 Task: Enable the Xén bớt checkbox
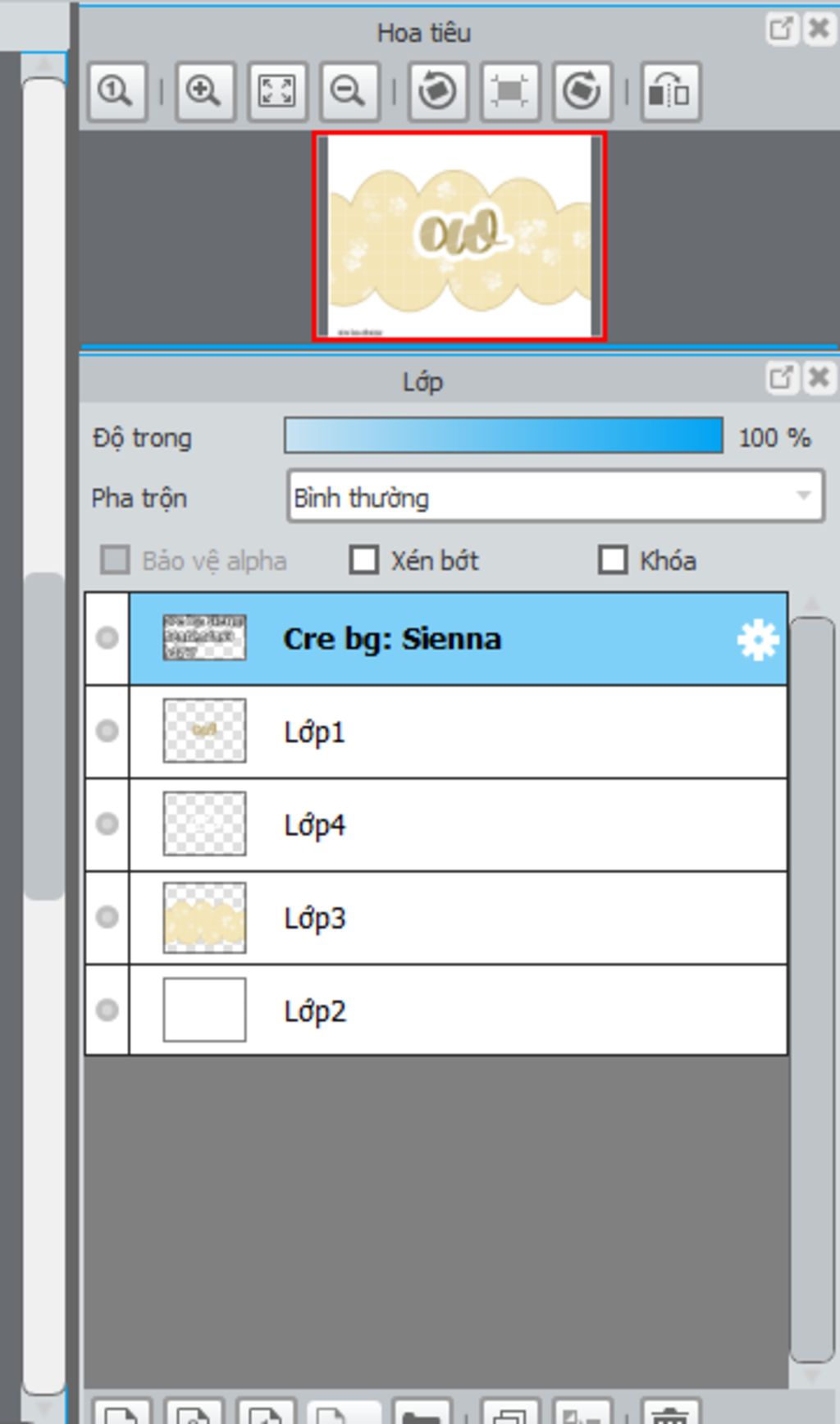[364, 560]
